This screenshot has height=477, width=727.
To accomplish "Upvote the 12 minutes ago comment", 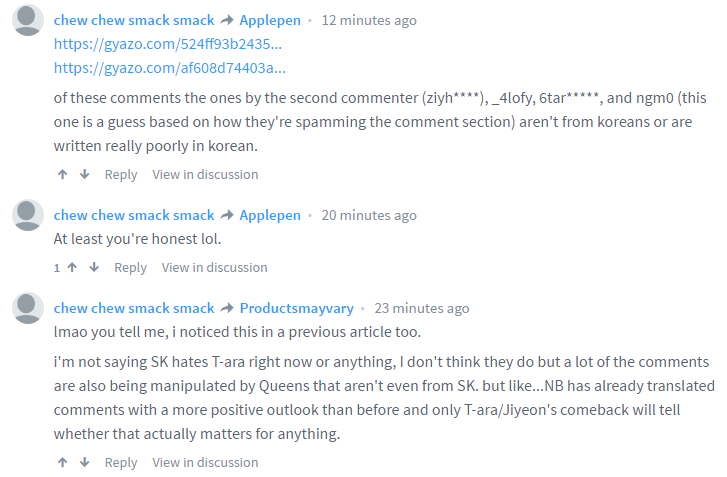I will click(62, 175).
